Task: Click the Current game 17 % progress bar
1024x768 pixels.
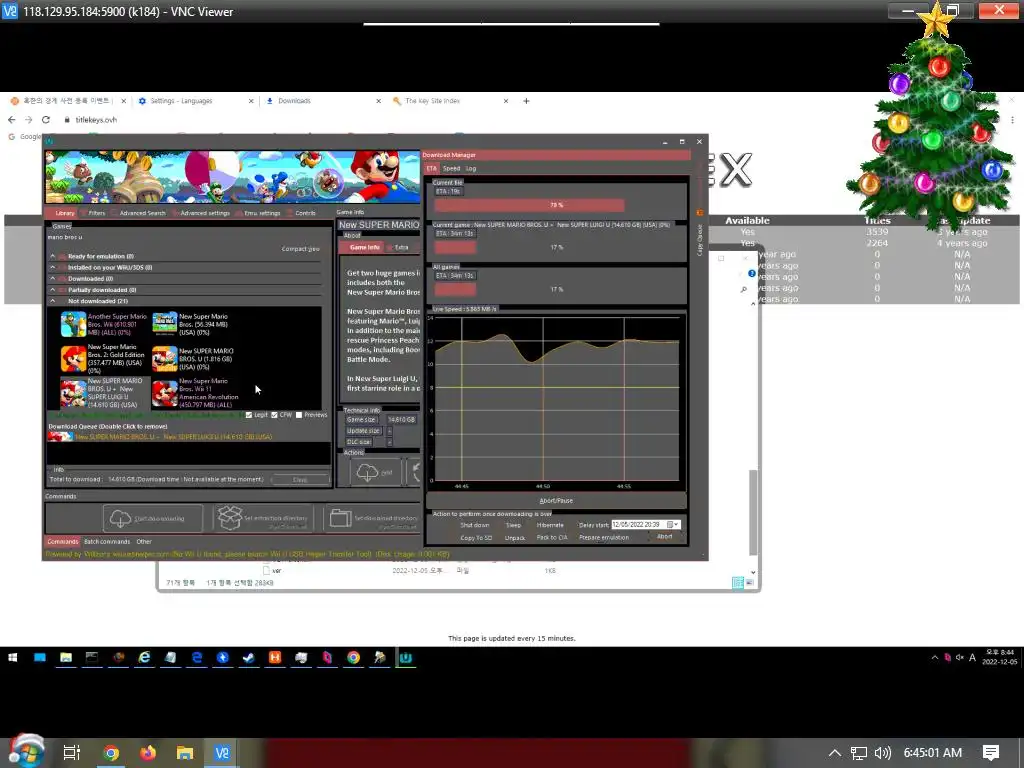Action: coord(556,248)
